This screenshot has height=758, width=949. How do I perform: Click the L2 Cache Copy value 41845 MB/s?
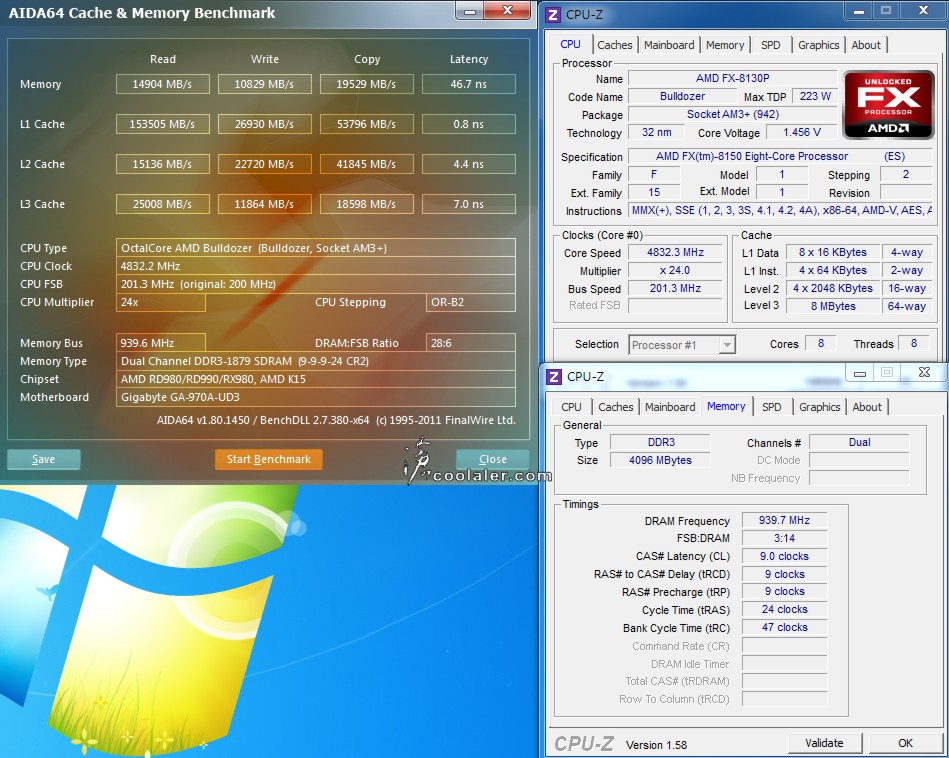point(367,164)
